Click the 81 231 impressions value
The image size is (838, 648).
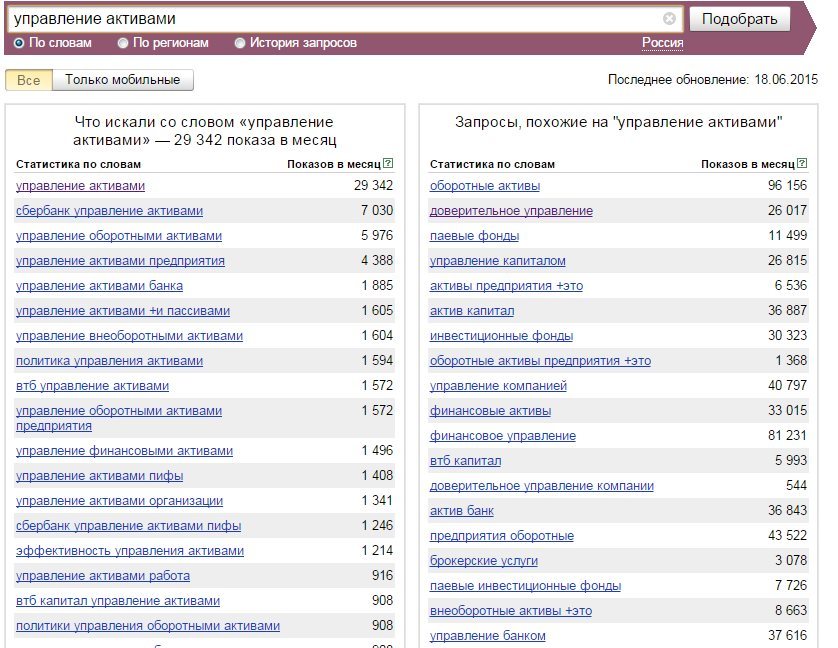787,436
